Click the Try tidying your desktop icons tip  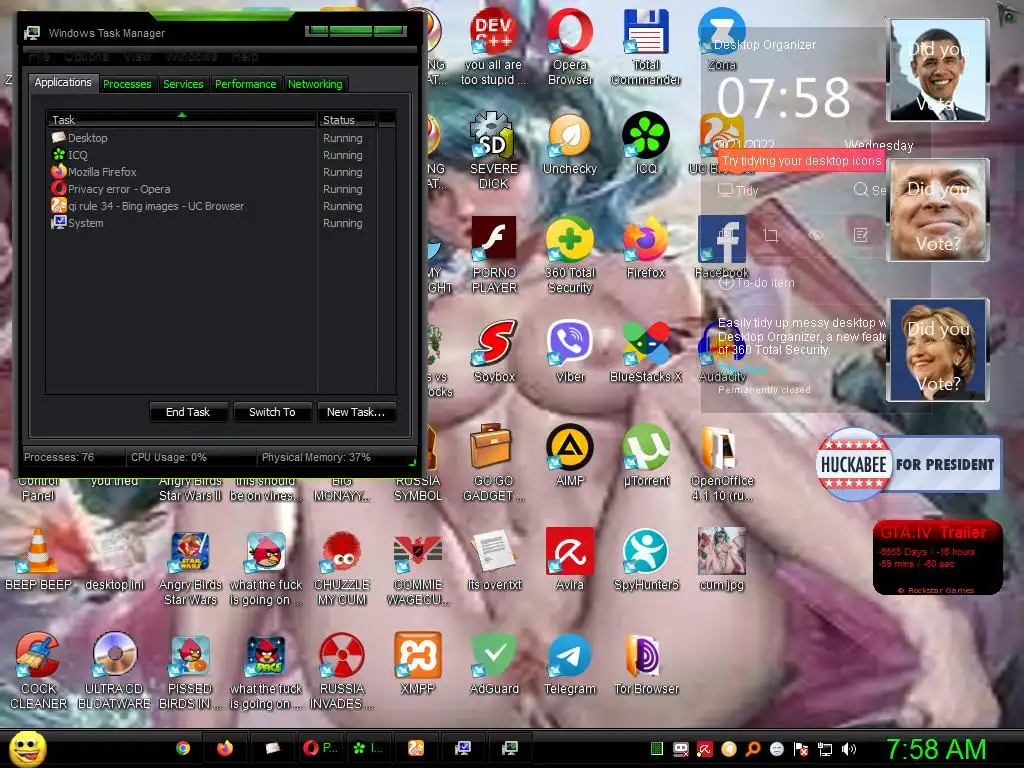801,161
